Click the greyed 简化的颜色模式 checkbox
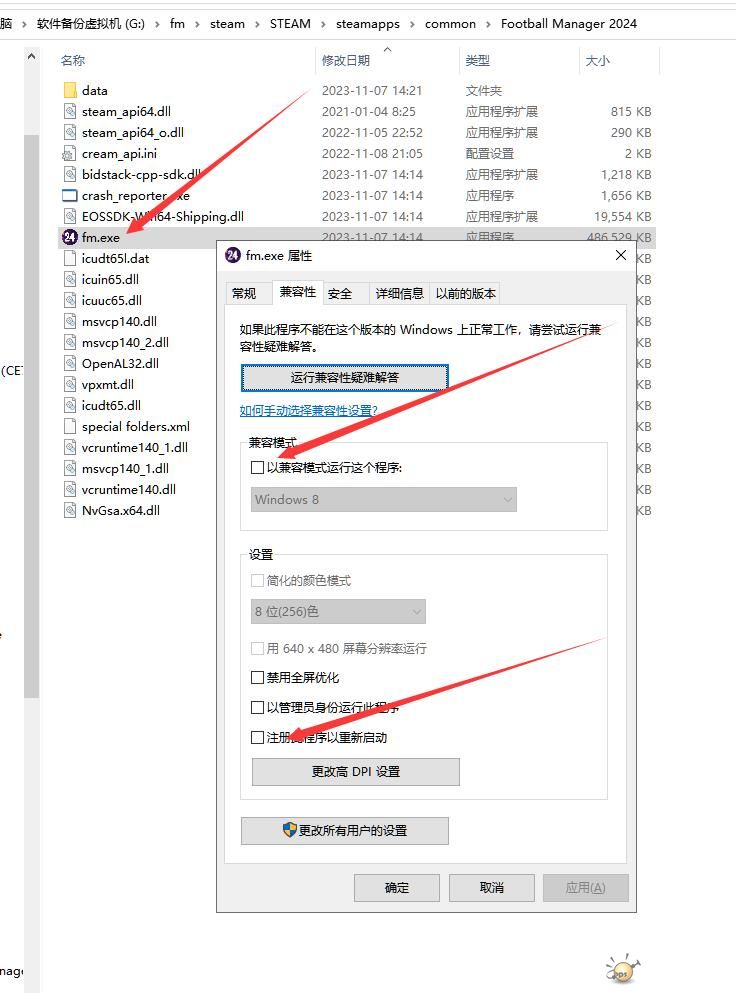This screenshot has height=993, width=736. click(257, 580)
